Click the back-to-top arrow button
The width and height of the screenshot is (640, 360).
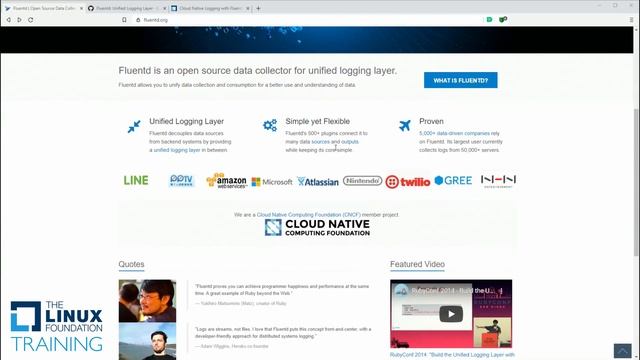[x=622, y=351]
